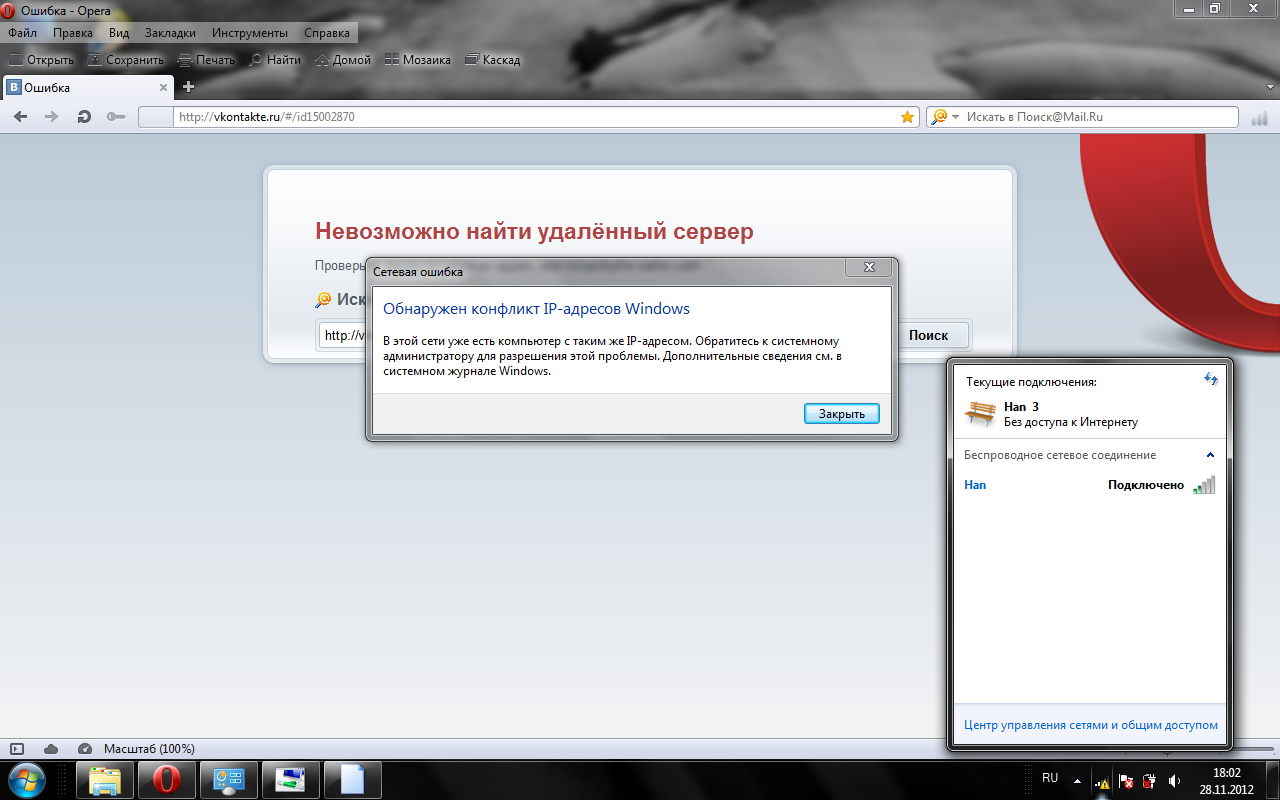The height and width of the screenshot is (800, 1280).
Task: Click the Мозаика toolbar button
Action: [418, 60]
